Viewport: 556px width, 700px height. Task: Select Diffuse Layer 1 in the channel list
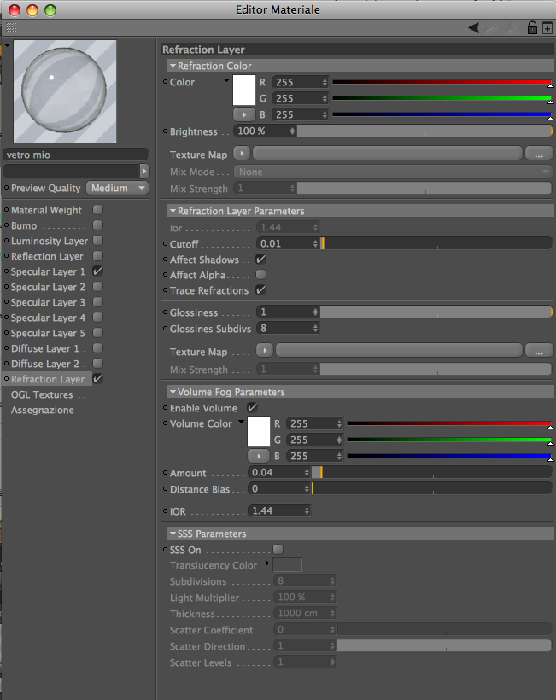[45, 349]
